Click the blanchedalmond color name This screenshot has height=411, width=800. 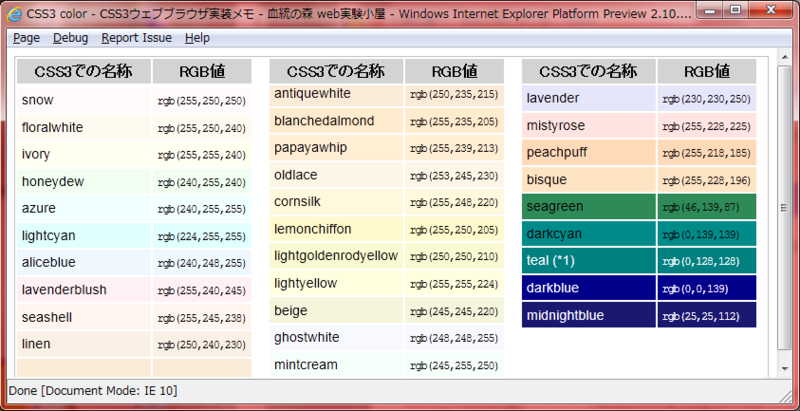(324, 121)
